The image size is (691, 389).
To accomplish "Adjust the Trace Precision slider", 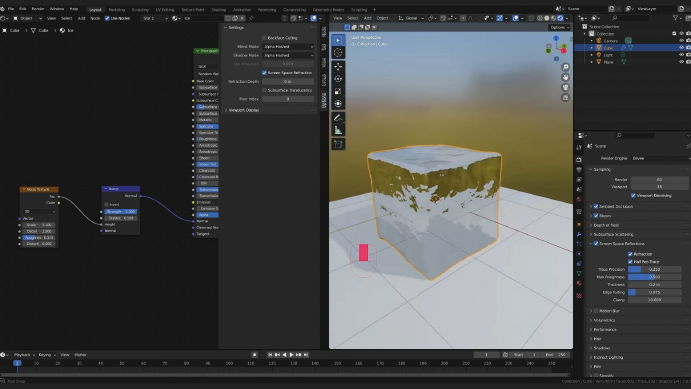I will coord(654,269).
